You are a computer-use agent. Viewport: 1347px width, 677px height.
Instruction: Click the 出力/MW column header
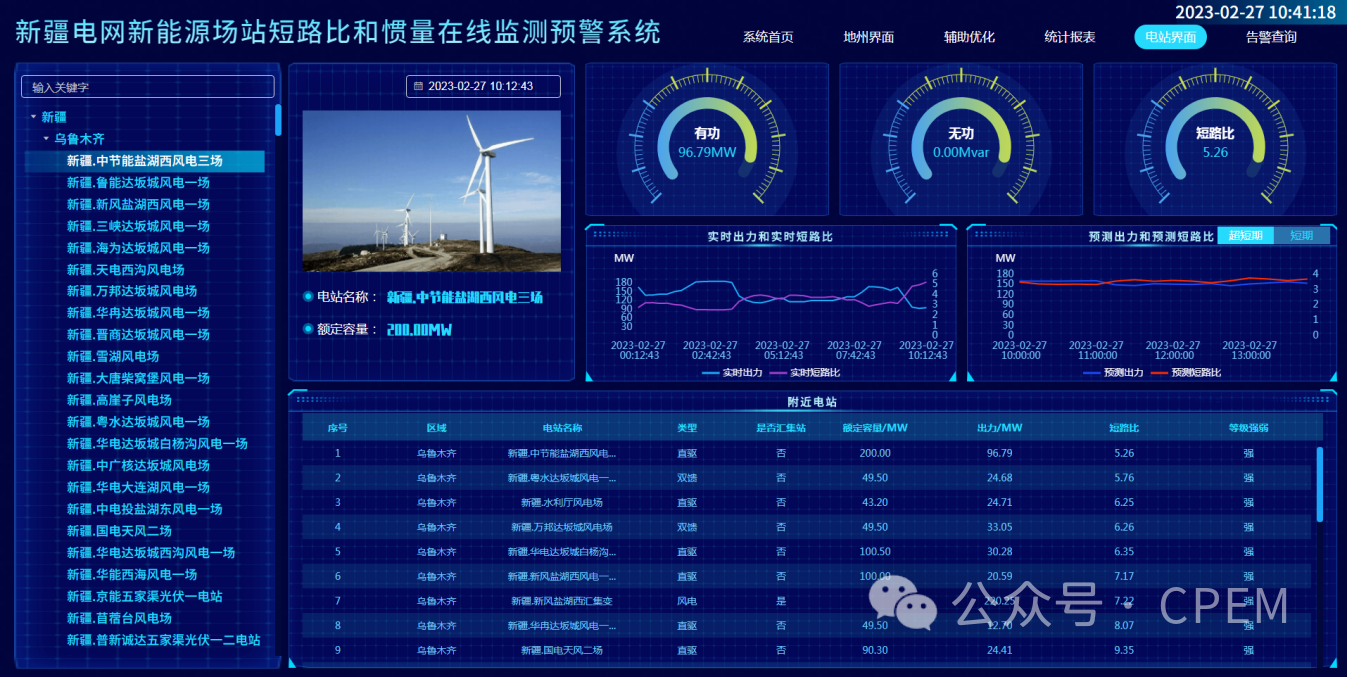(x=1000, y=428)
